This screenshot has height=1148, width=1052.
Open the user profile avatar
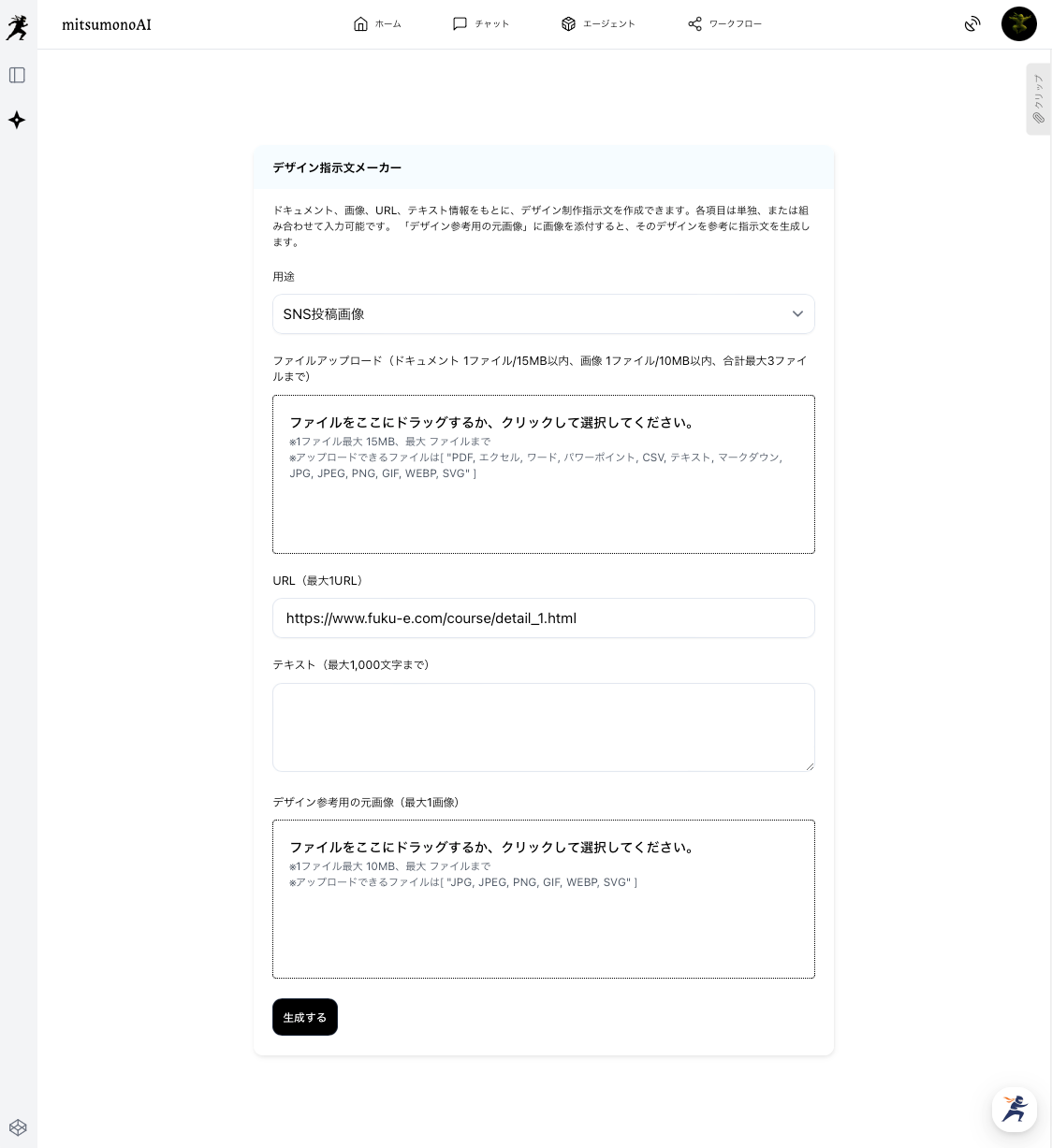pos(1018,24)
